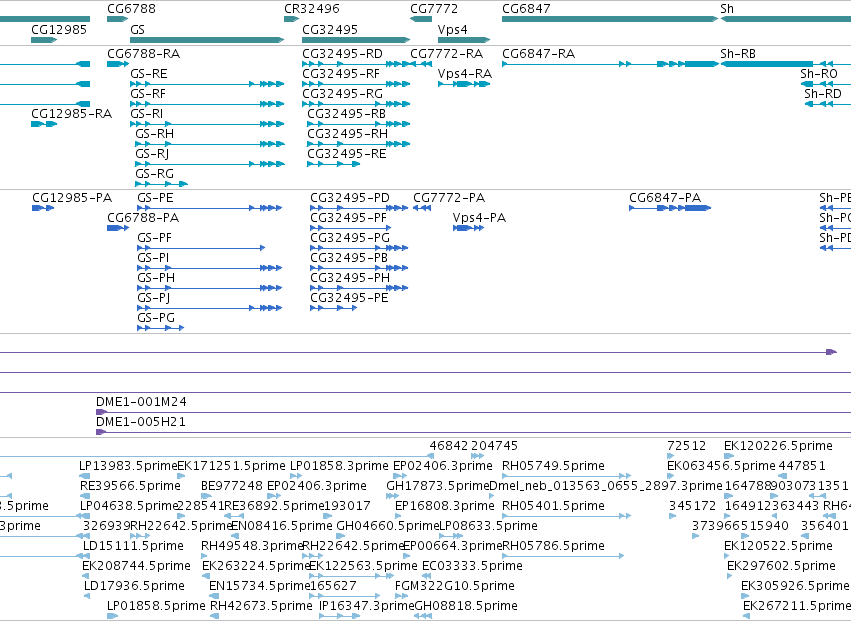Click transcript CG6847-RA

tap(610, 64)
